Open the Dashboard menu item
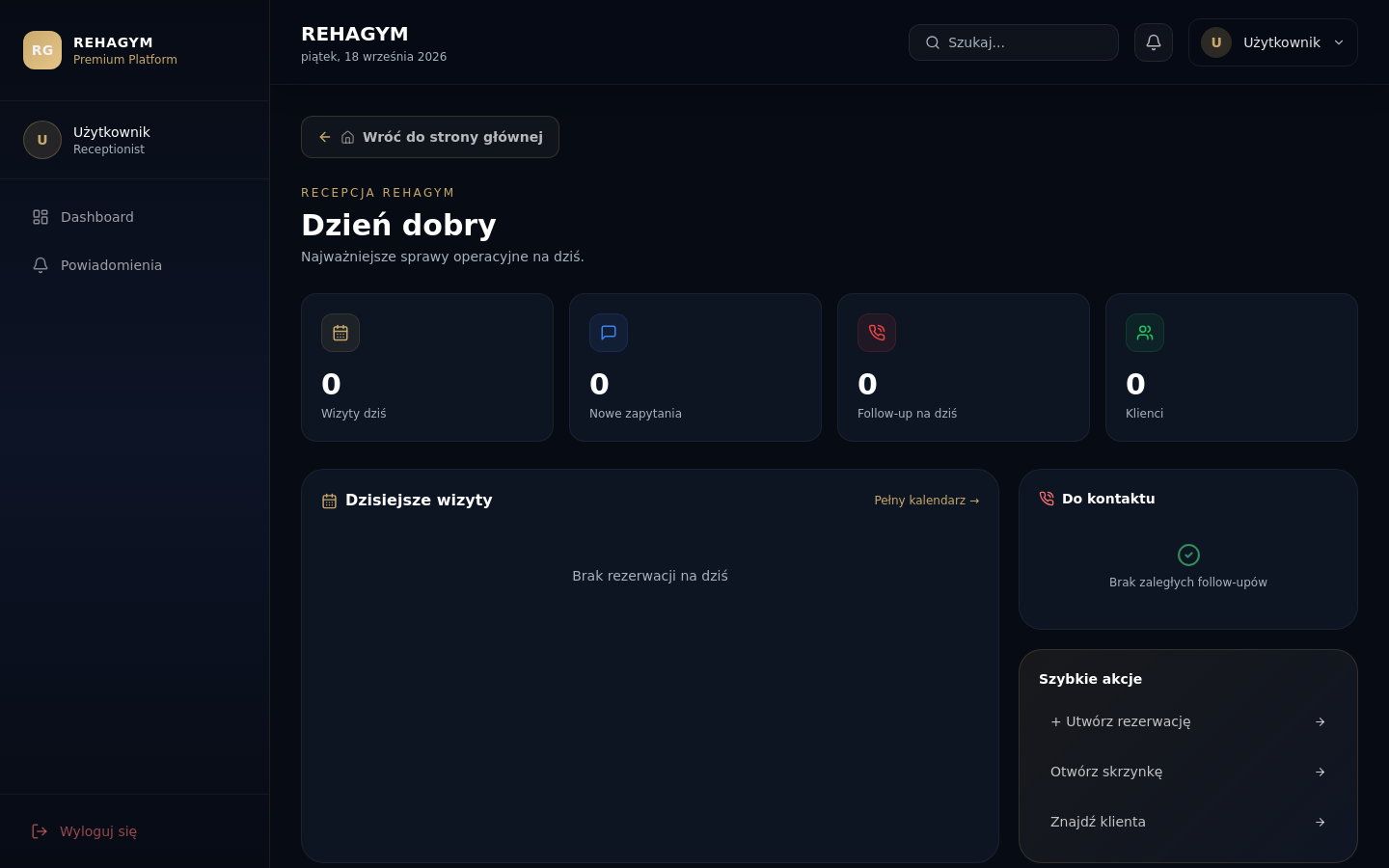This screenshot has width=1389, height=868. pyautogui.click(x=135, y=217)
